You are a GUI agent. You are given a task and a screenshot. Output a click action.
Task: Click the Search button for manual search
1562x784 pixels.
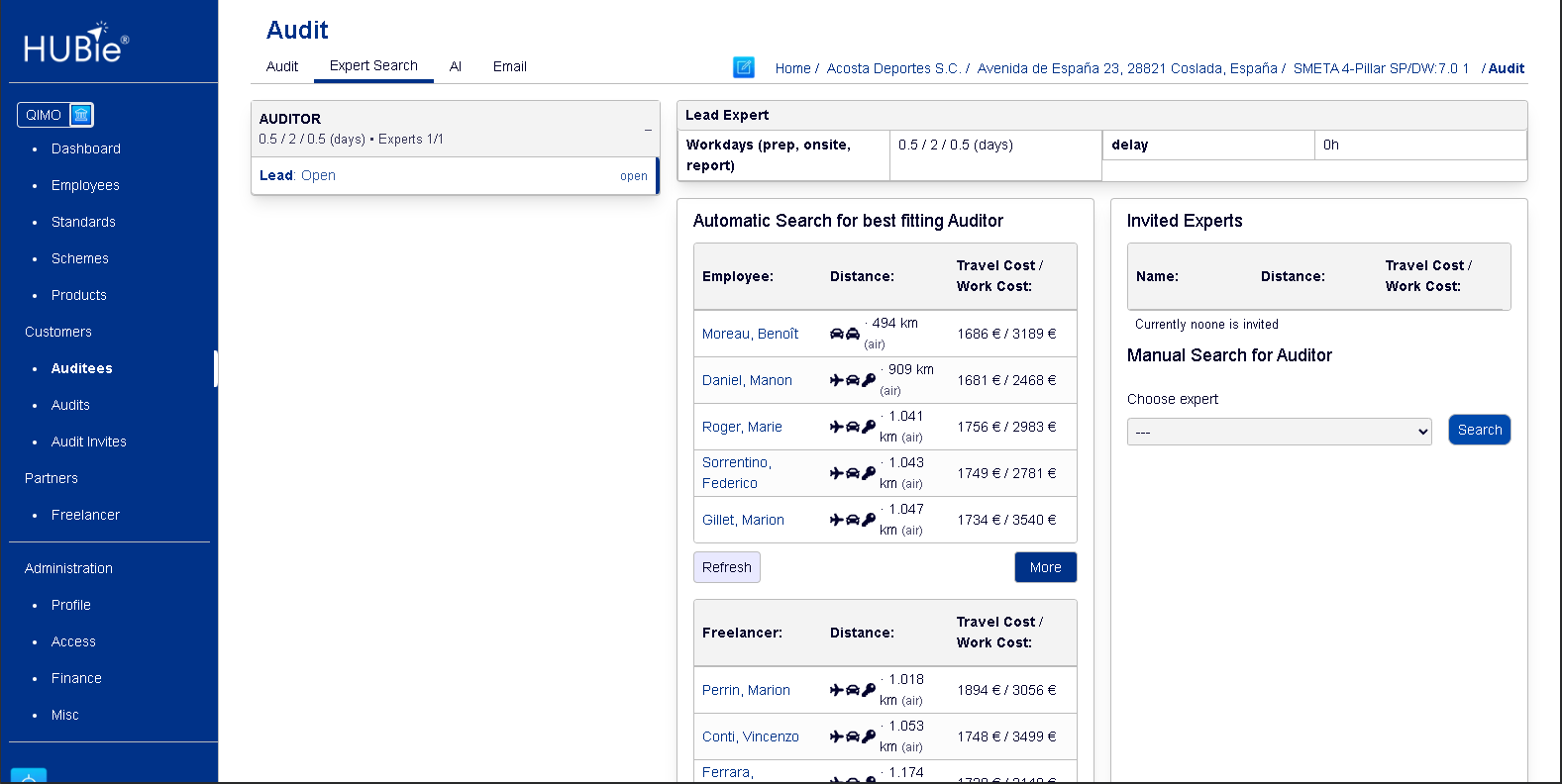tap(1479, 430)
